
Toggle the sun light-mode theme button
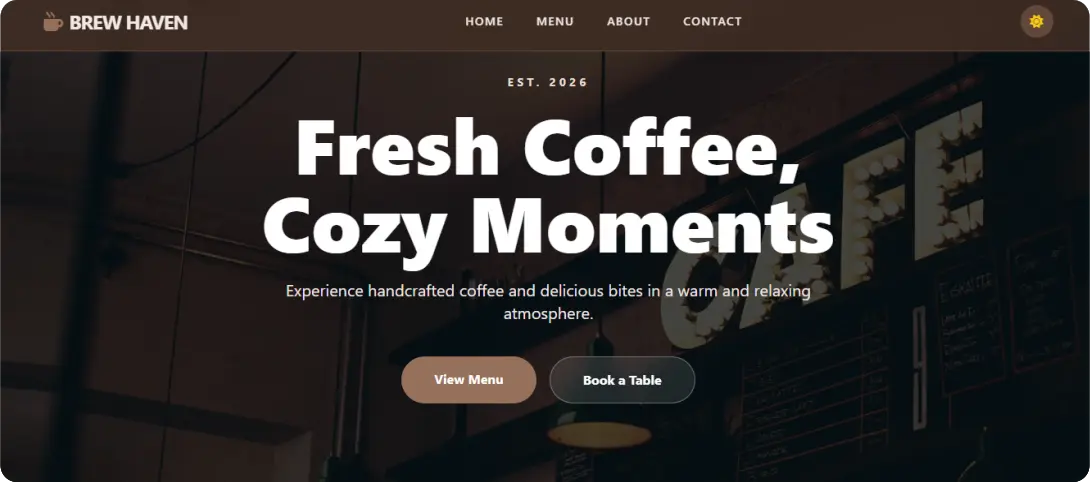[1036, 22]
